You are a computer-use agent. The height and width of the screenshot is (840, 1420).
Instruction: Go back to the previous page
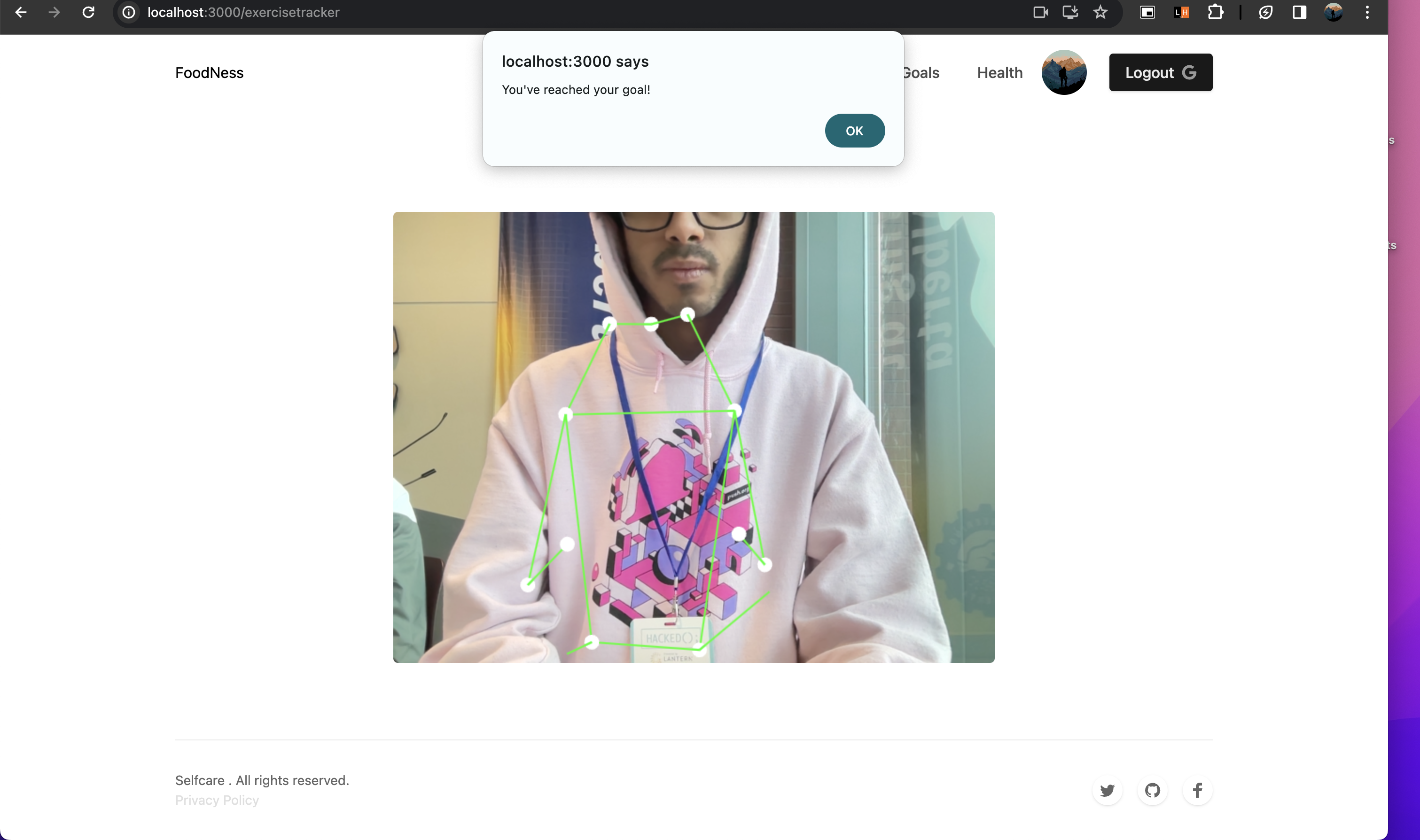pyautogui.click(x=21, y=12)
